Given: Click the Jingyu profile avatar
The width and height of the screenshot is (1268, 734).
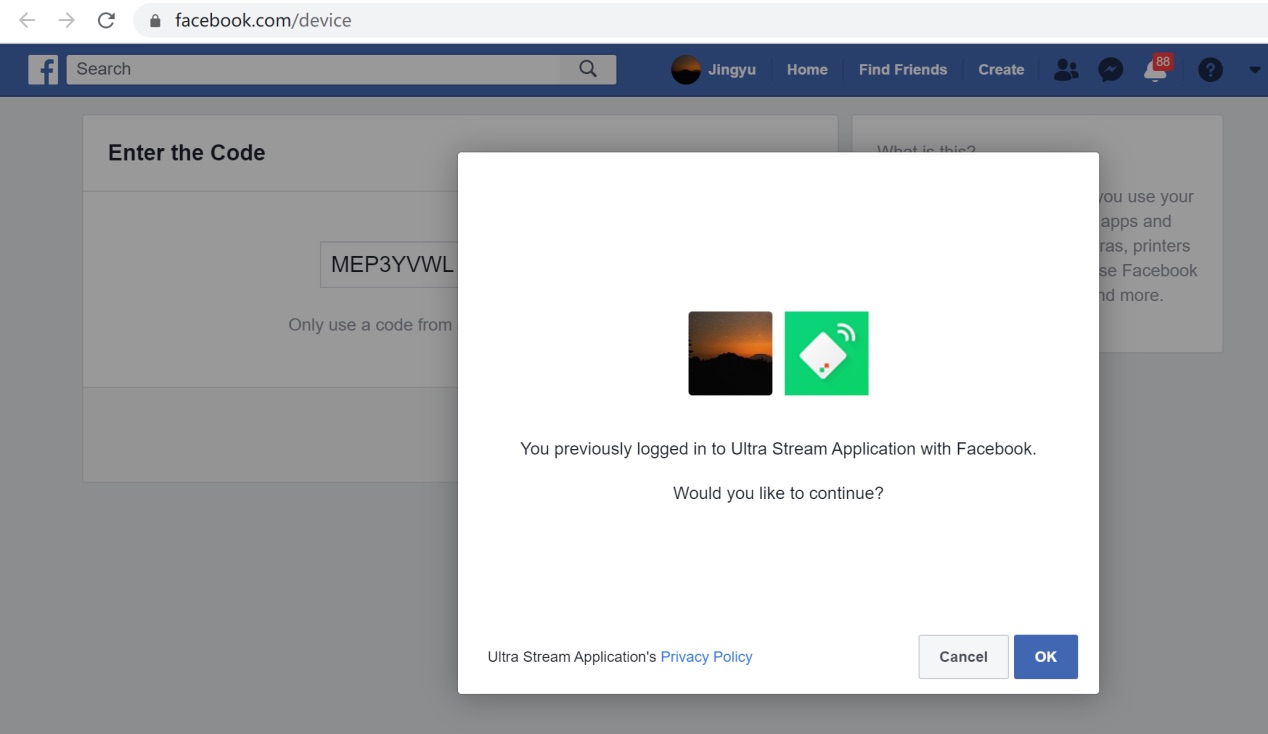Looking at the screenshot, I should (686, 70).
